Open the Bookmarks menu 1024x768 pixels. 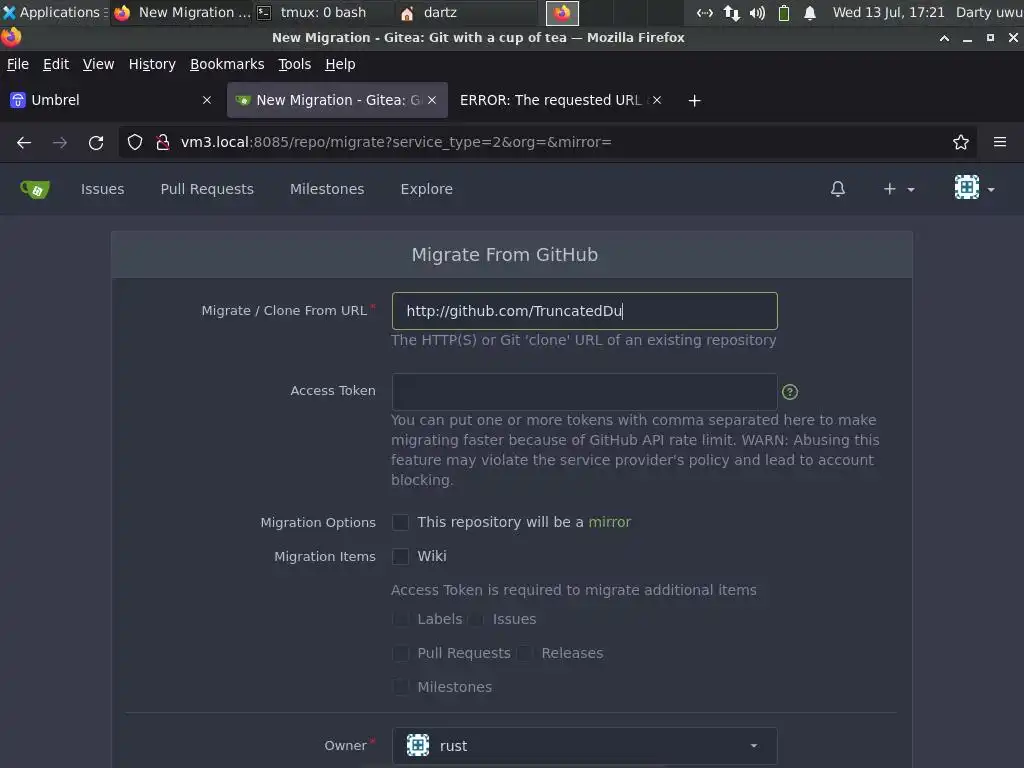click(x=227, y=64)
